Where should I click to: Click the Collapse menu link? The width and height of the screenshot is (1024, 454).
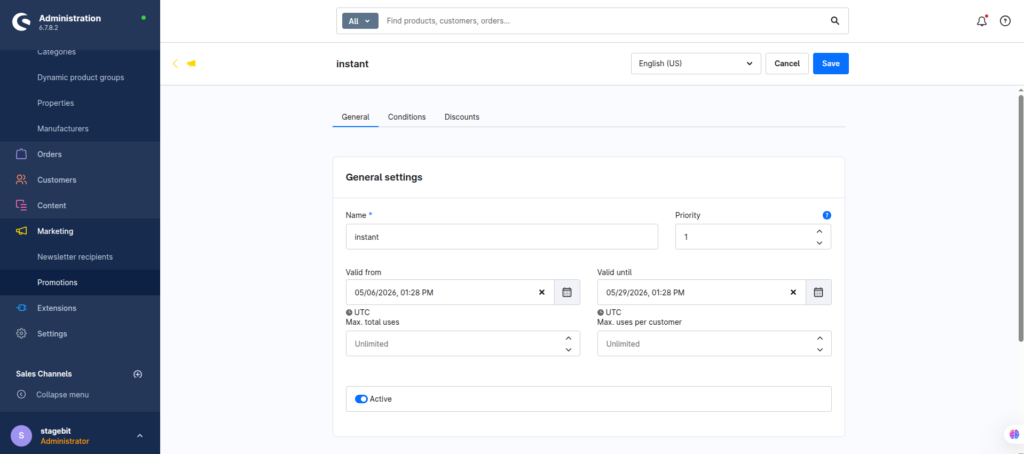point(62,395)
